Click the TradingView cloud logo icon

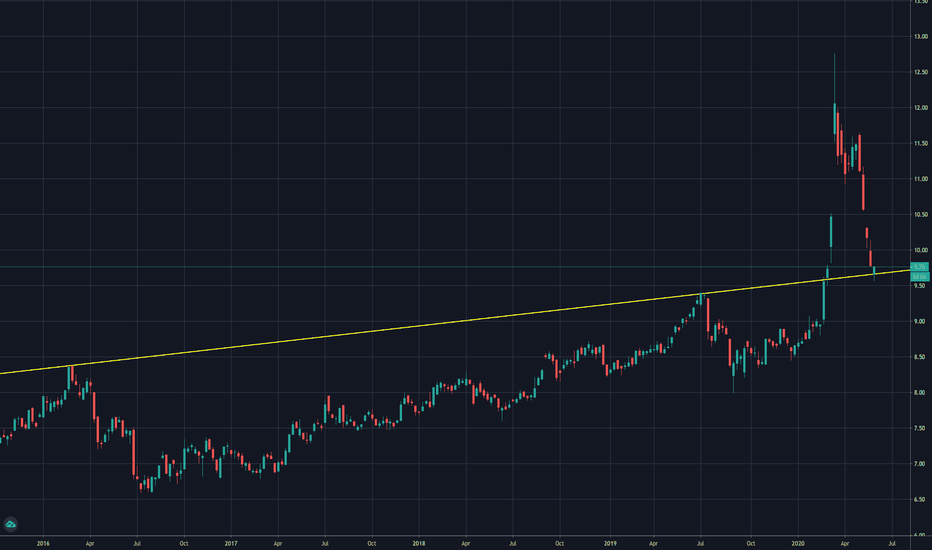(x=10, y=524)
